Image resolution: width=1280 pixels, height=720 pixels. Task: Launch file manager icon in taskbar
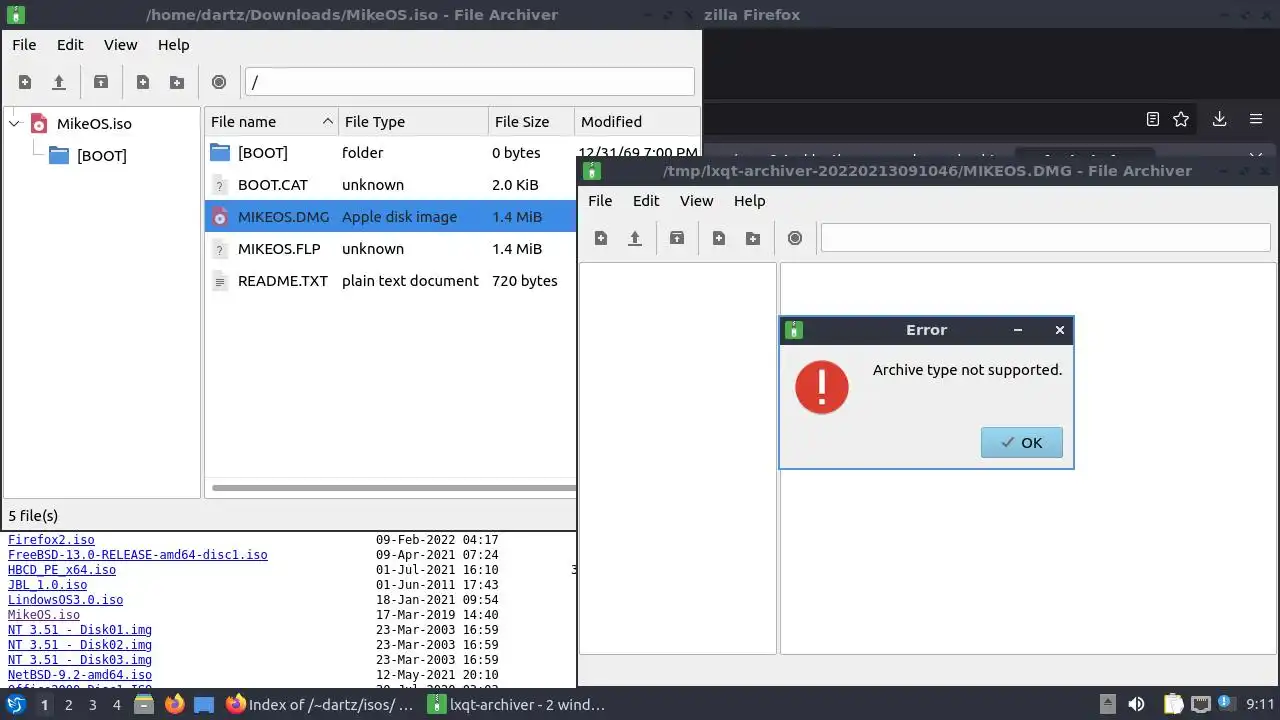(144, 705)
